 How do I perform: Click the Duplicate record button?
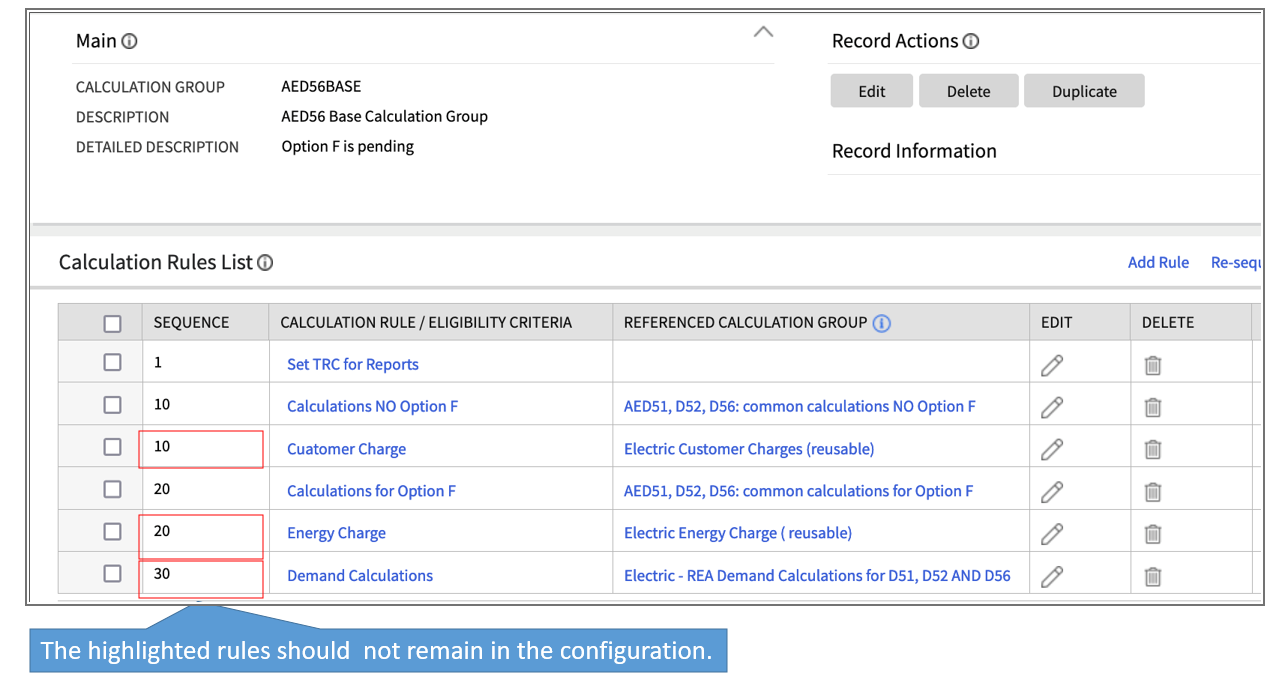coord(1084,91)
